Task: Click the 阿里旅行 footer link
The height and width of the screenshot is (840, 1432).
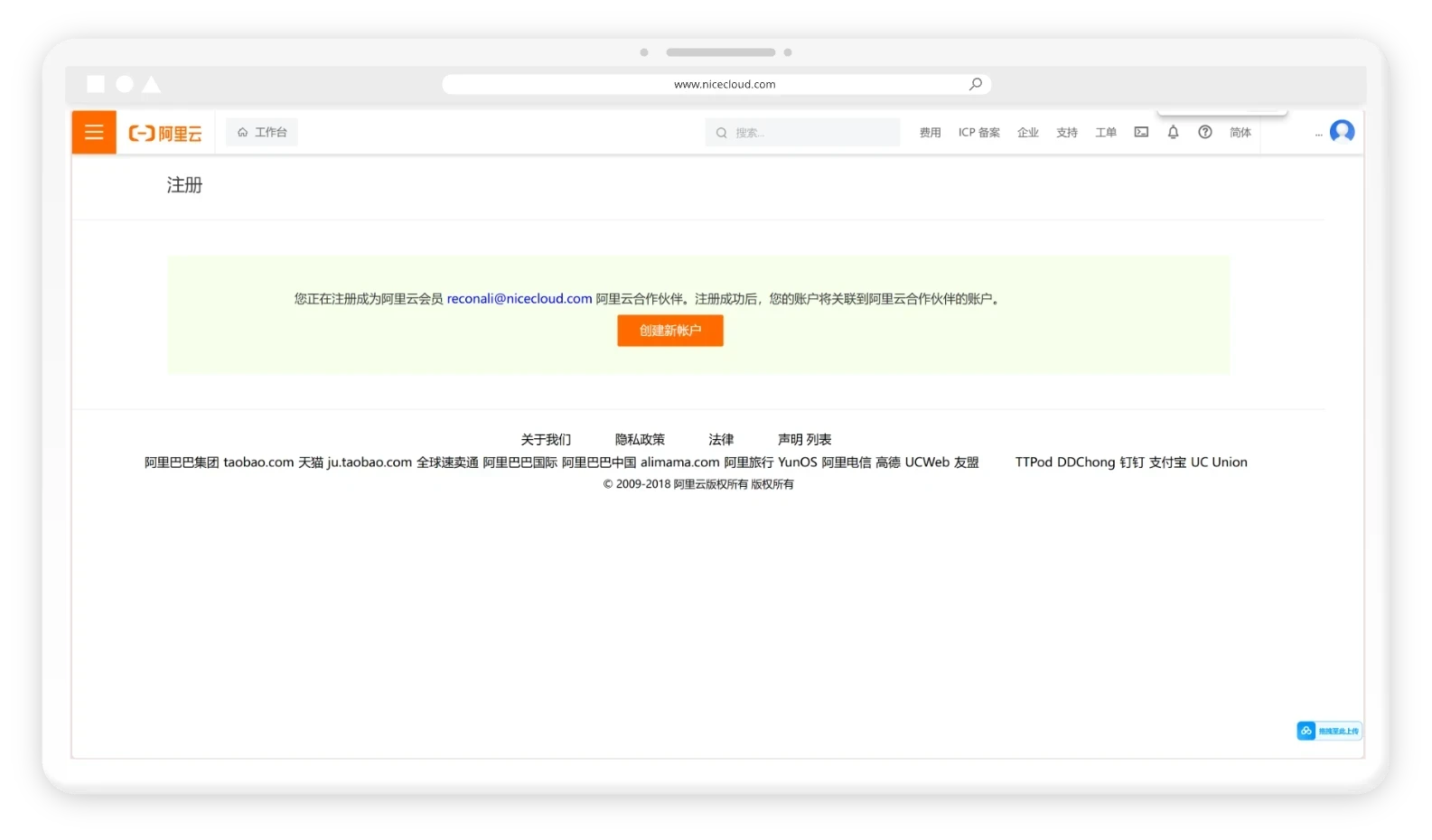Action: coord(749,462)
